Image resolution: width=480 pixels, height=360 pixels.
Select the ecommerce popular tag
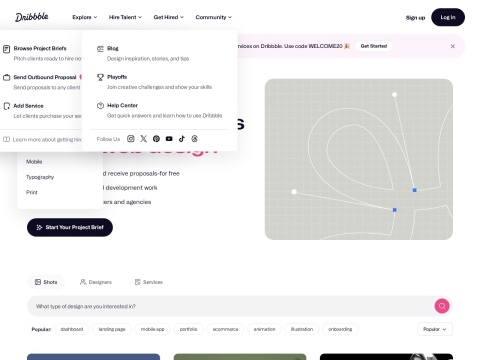225,329
